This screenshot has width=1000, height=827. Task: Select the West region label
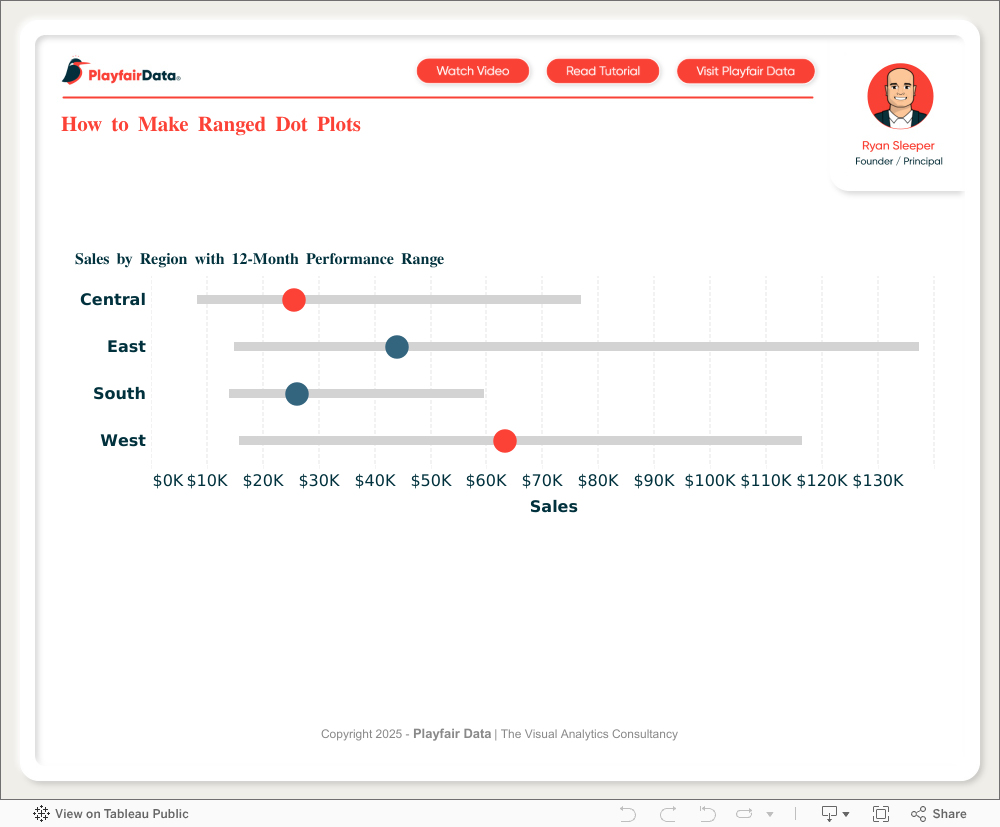123,440
